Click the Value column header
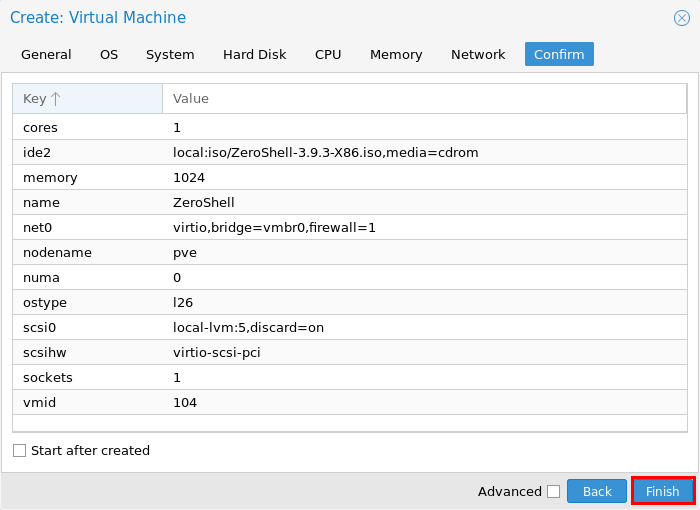Viewport: 700px width, 510px height. pos(424,98)
